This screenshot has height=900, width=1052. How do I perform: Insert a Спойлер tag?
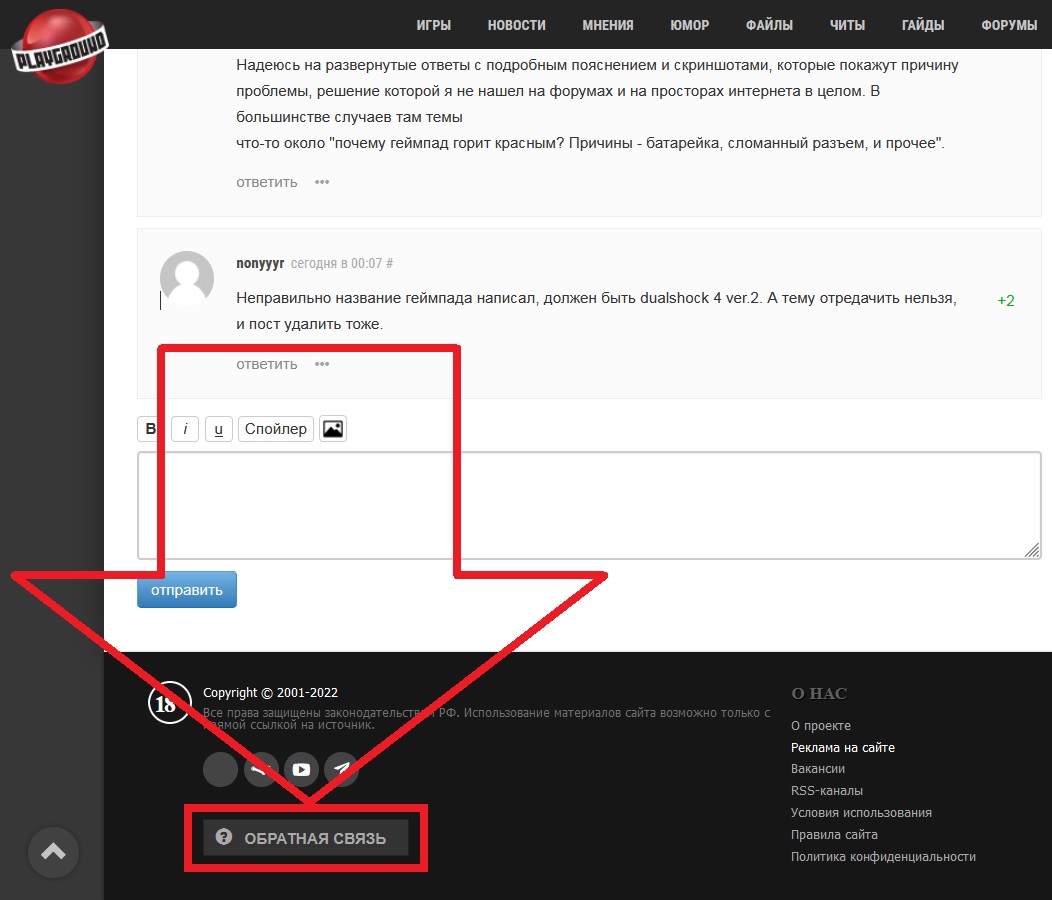[276, 429]
